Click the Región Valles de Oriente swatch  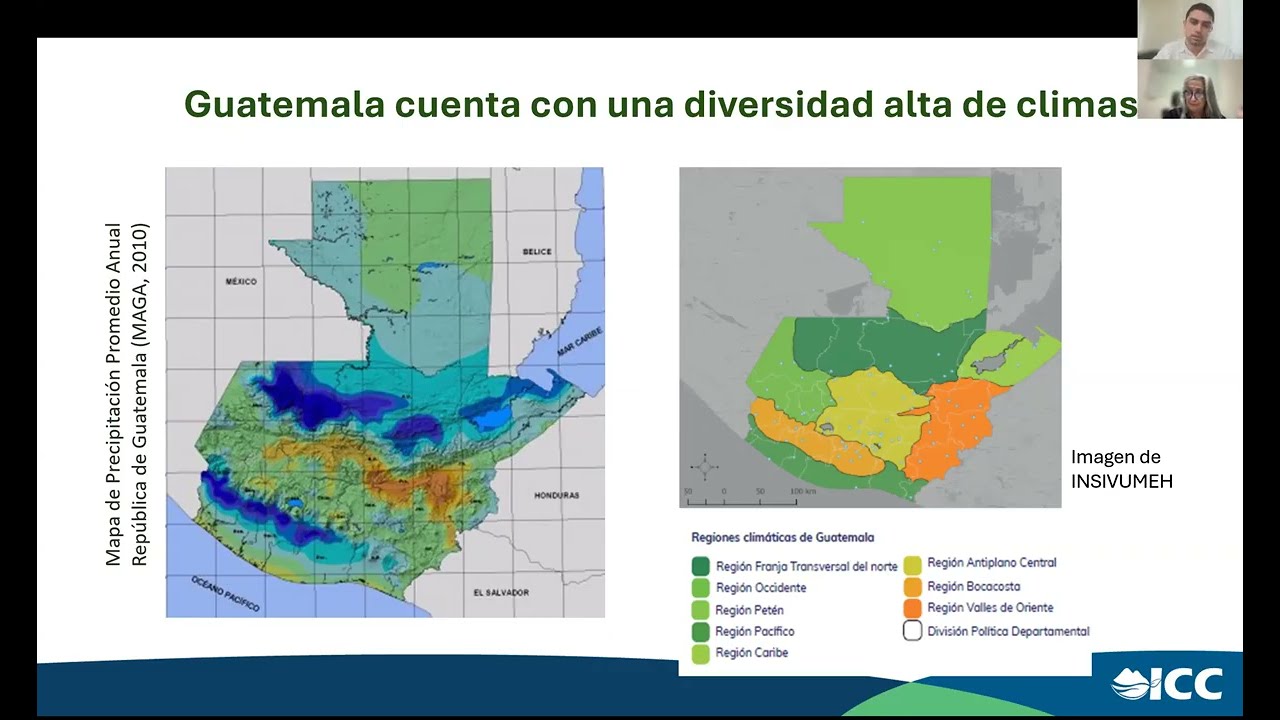tap(912, 609)
